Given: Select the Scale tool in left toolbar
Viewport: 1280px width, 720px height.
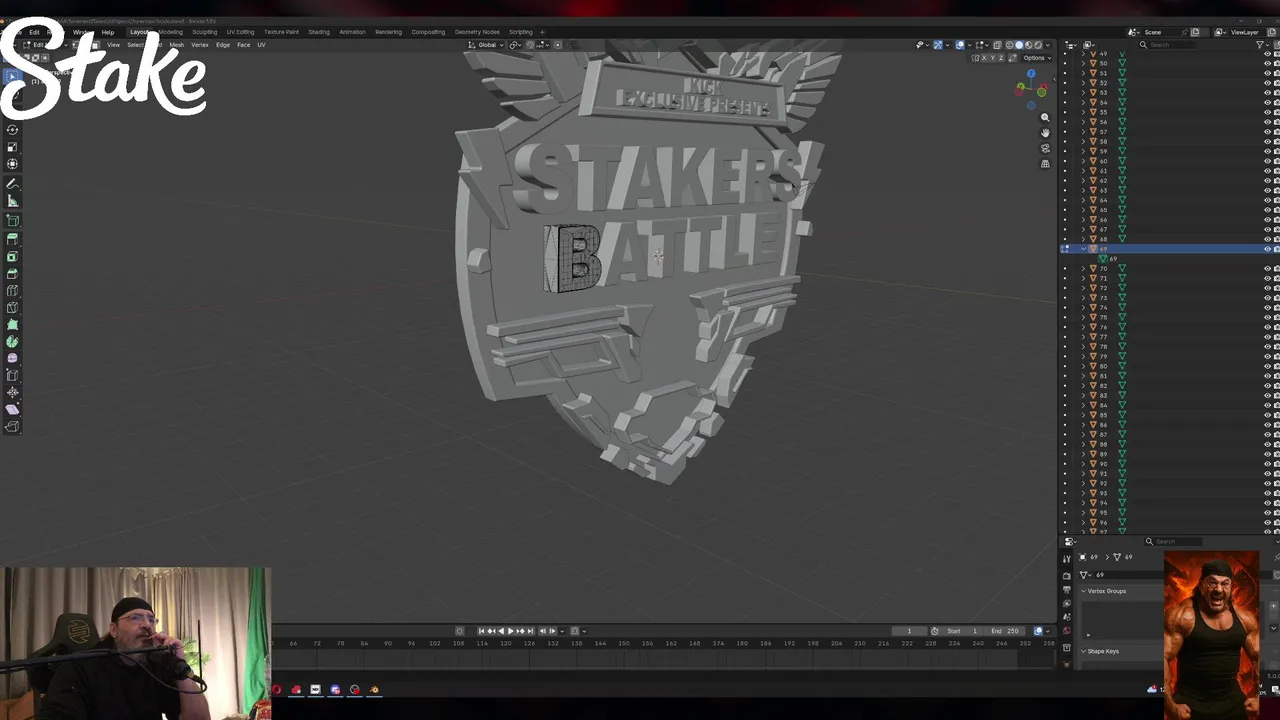Looking at the screenshot, I should pyautogui.click(x=12, y=147).
